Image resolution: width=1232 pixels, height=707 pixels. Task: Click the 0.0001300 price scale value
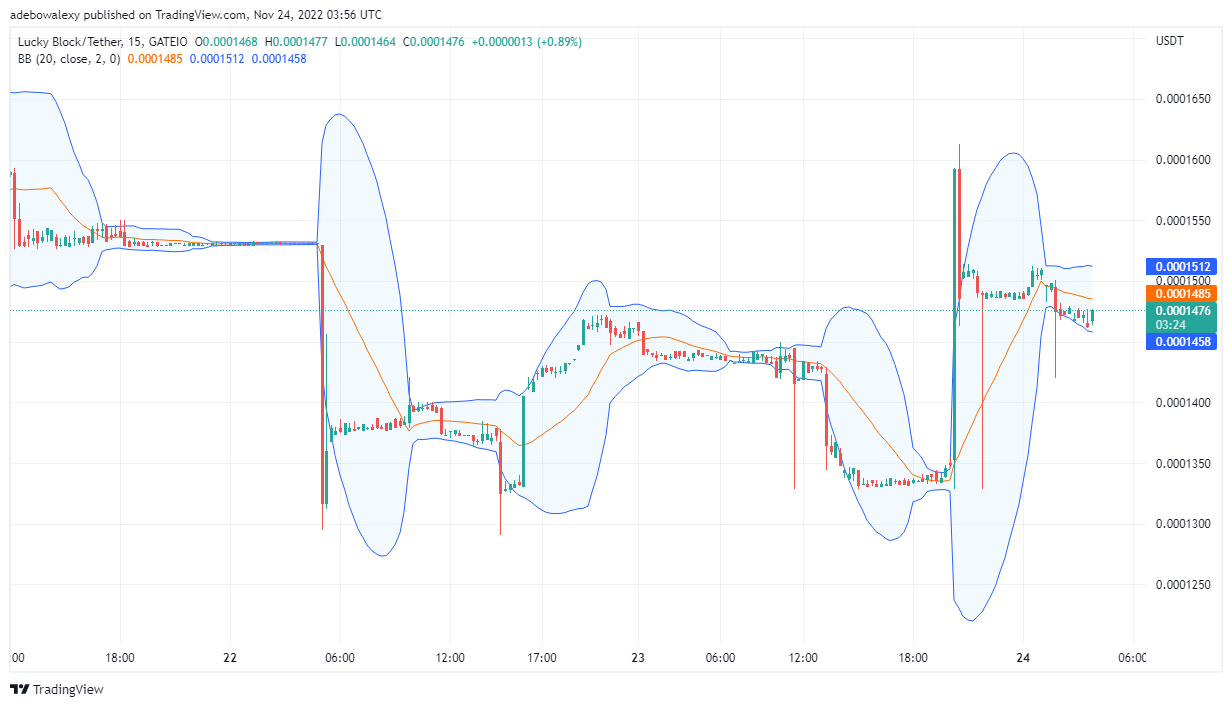coord(1183,524)
